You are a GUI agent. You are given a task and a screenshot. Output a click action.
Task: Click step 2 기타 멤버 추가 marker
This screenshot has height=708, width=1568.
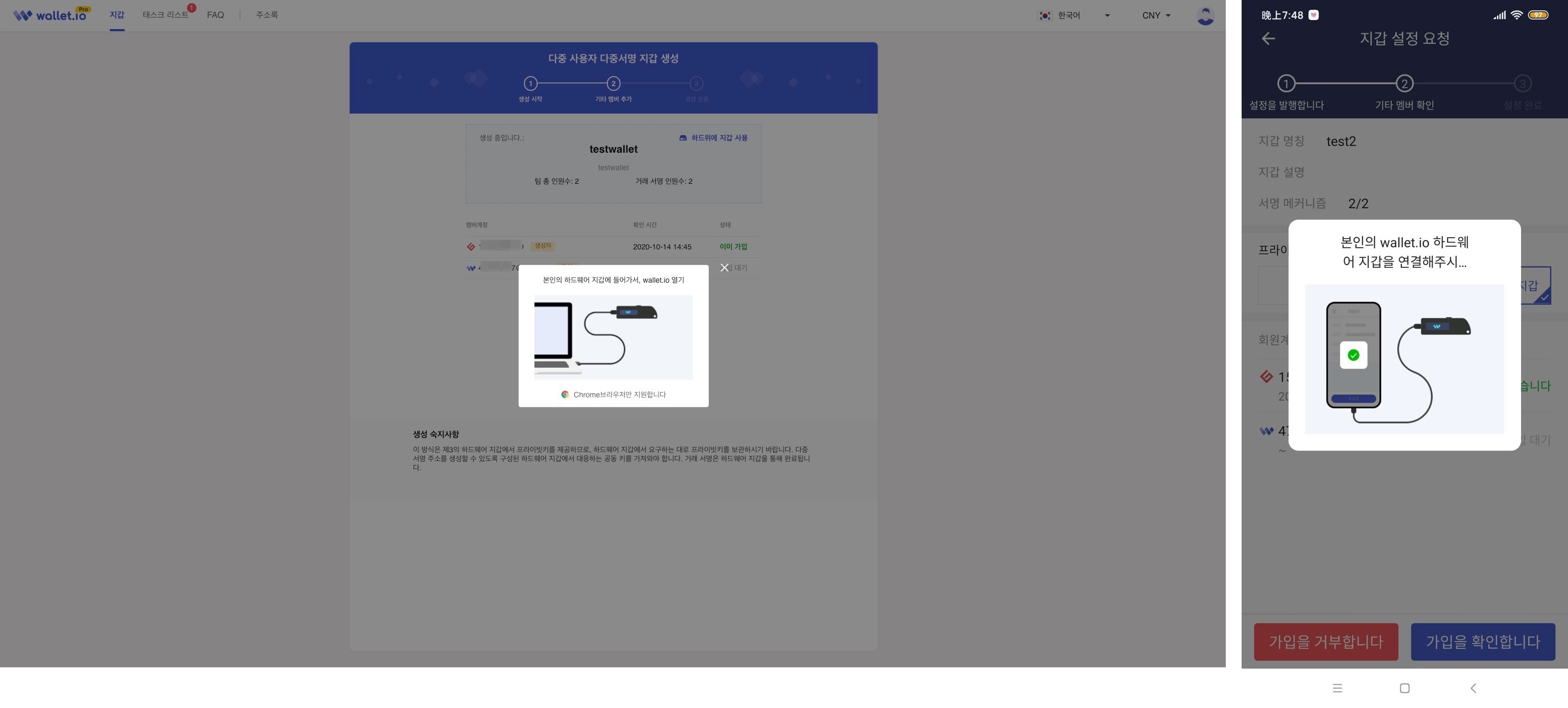pos(613,83)
